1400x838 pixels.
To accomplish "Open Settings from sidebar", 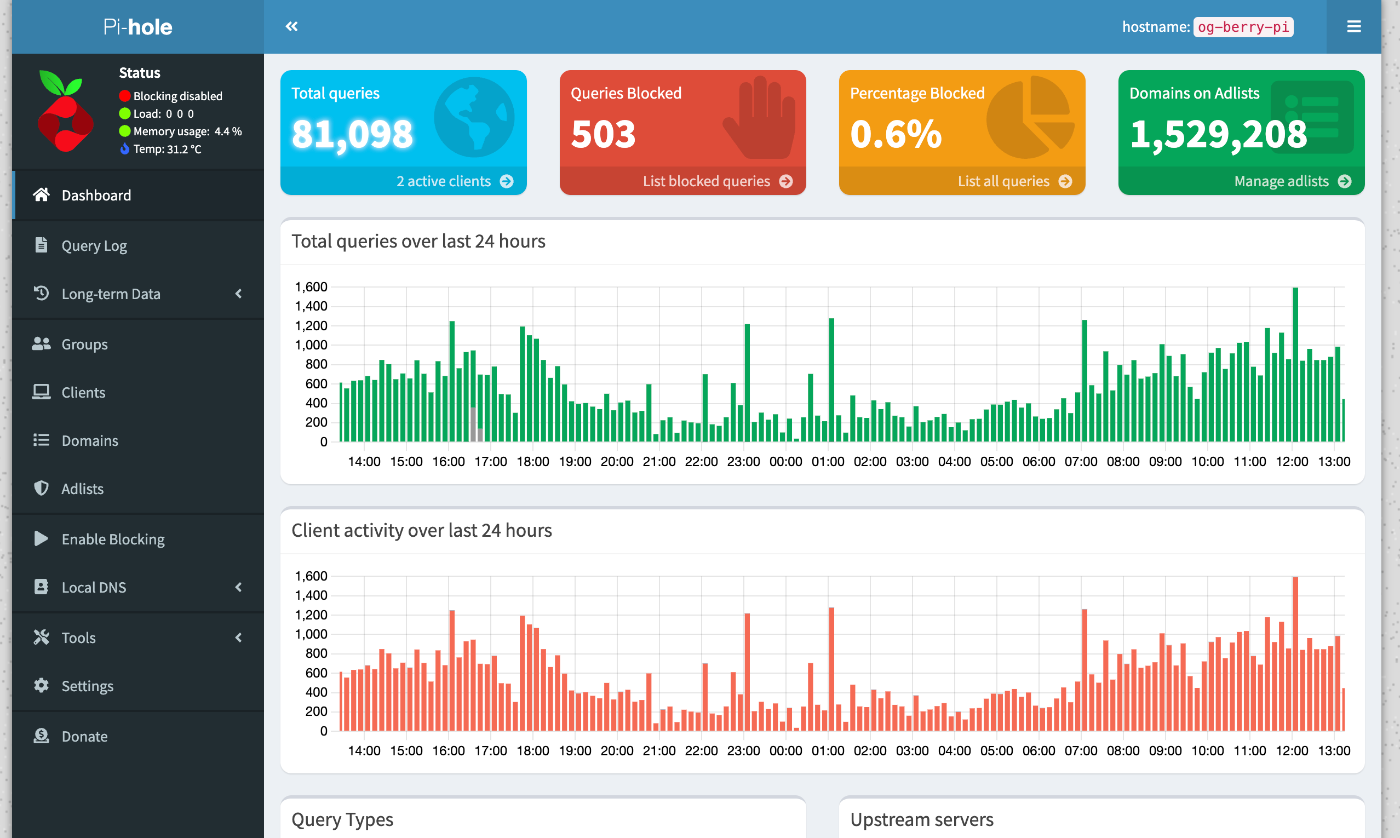I will (x=138, y=686).
